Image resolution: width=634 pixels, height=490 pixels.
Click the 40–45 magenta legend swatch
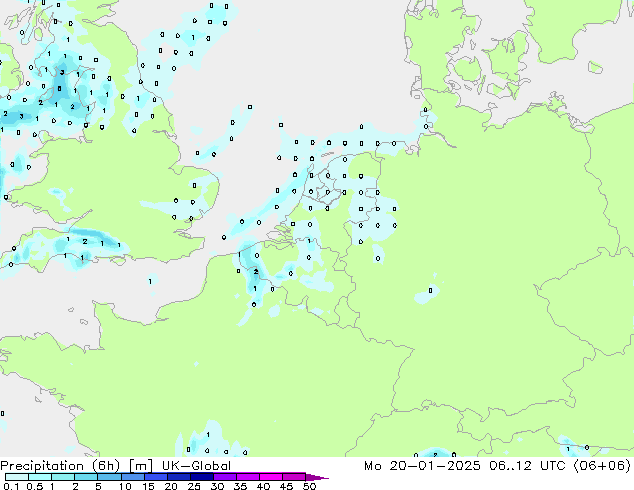271,477
